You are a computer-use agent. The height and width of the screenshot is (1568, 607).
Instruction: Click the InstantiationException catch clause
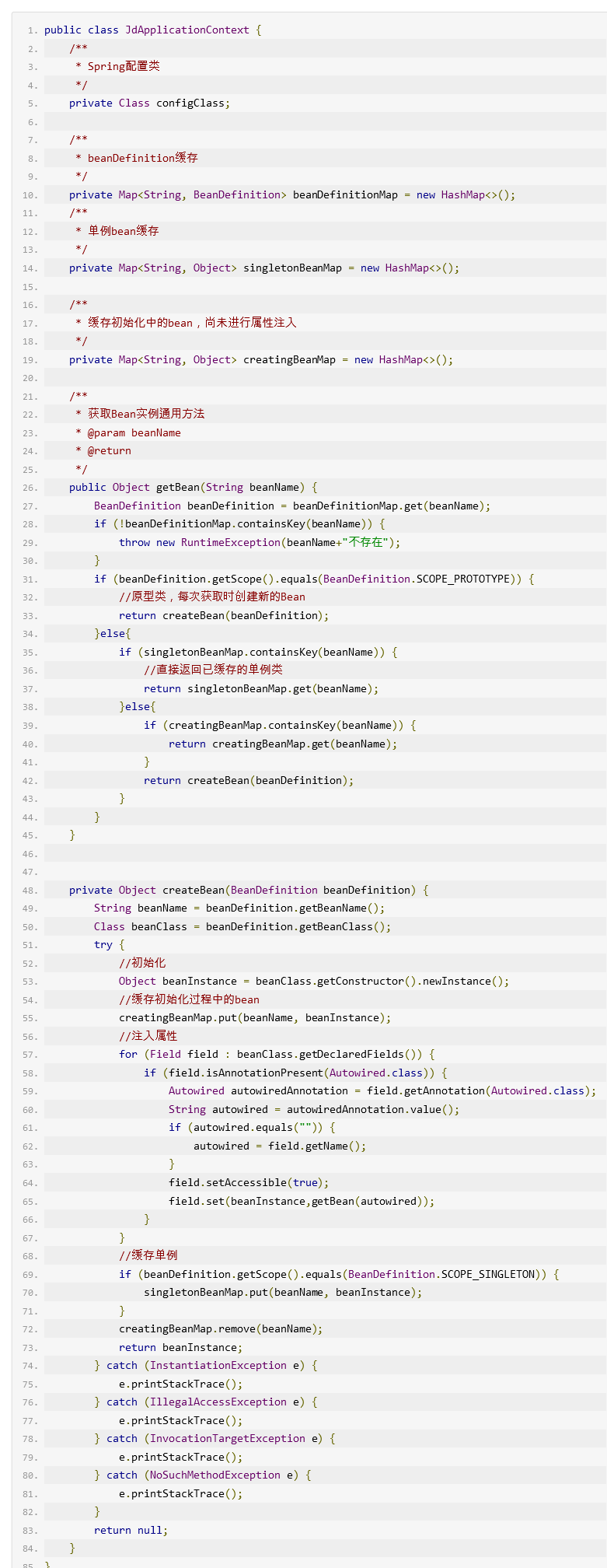click(205, 1366)
